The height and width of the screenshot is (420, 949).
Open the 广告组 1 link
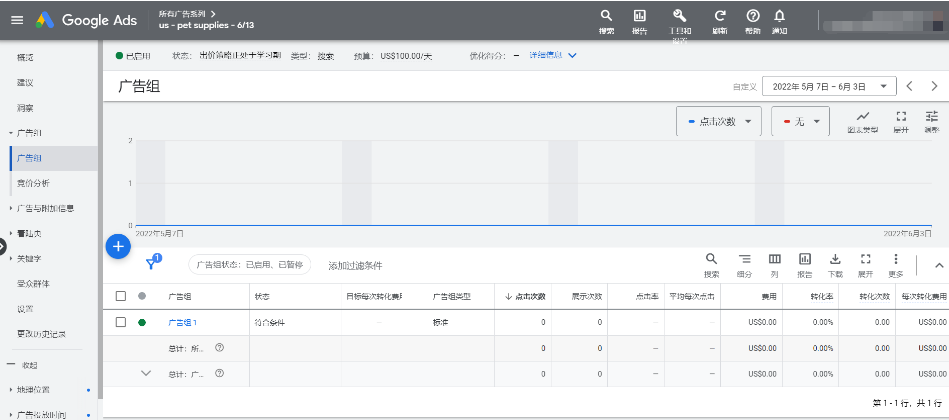[182, 322]
